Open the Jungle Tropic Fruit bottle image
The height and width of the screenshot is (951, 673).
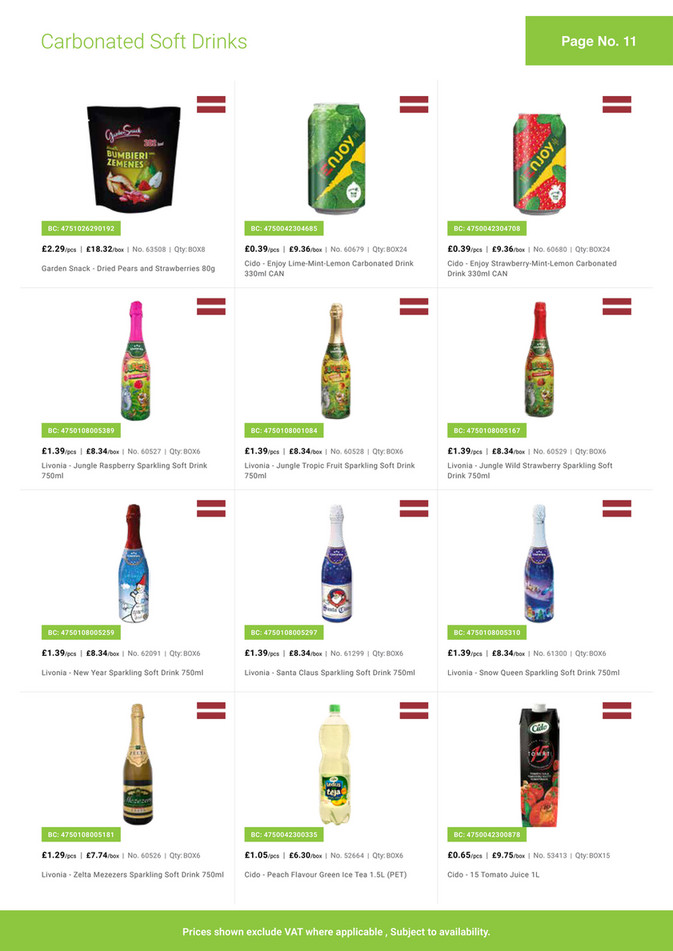336,361
